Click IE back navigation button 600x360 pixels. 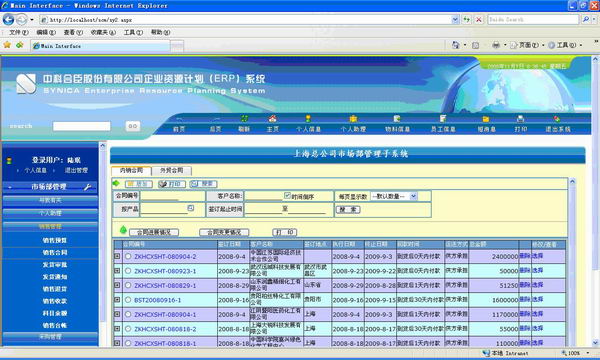pyautogui.click(x=8, y=19)
